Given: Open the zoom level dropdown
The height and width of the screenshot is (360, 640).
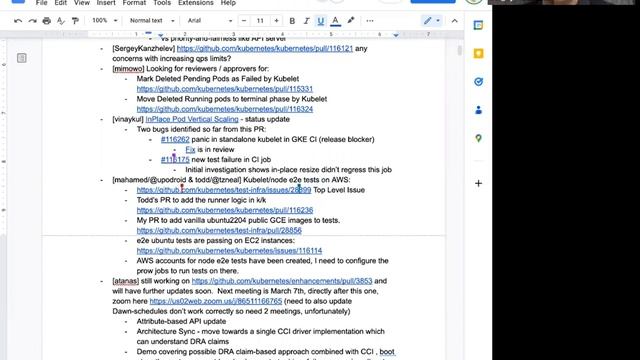Looking at the screenshot, I should [104, 20].
